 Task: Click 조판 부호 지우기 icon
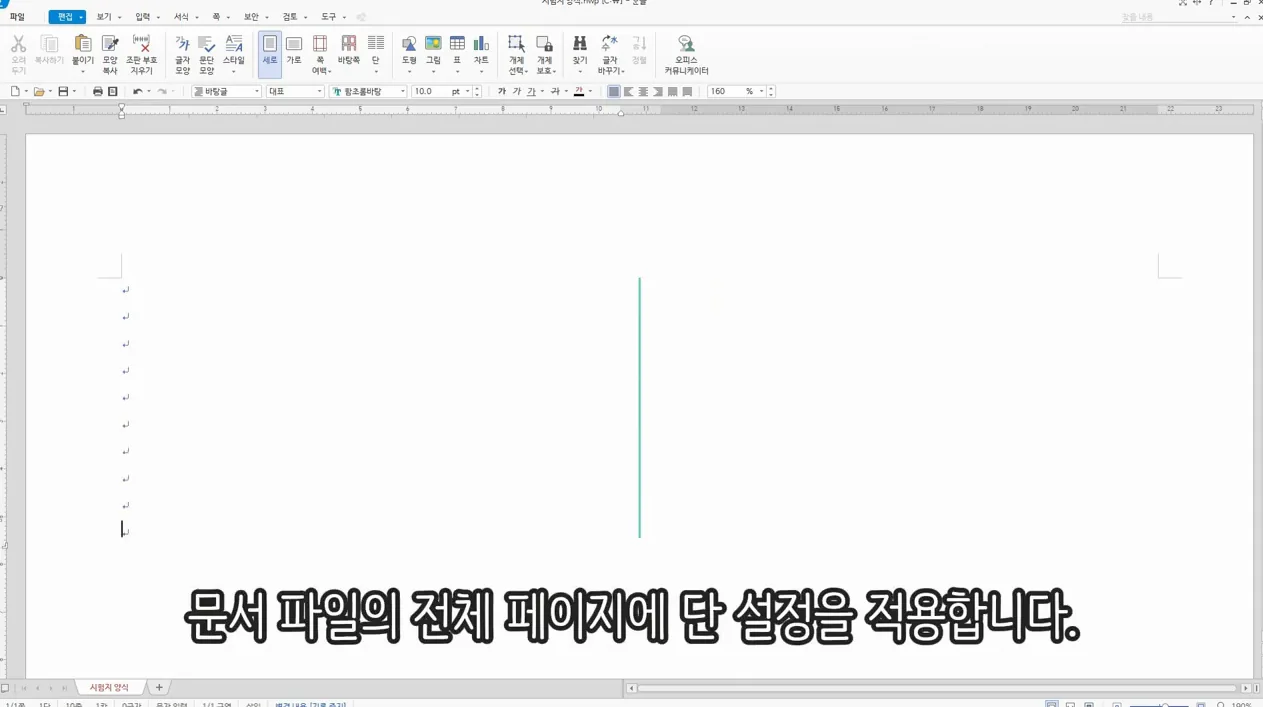pyautogui.click(x=142, y=43)
